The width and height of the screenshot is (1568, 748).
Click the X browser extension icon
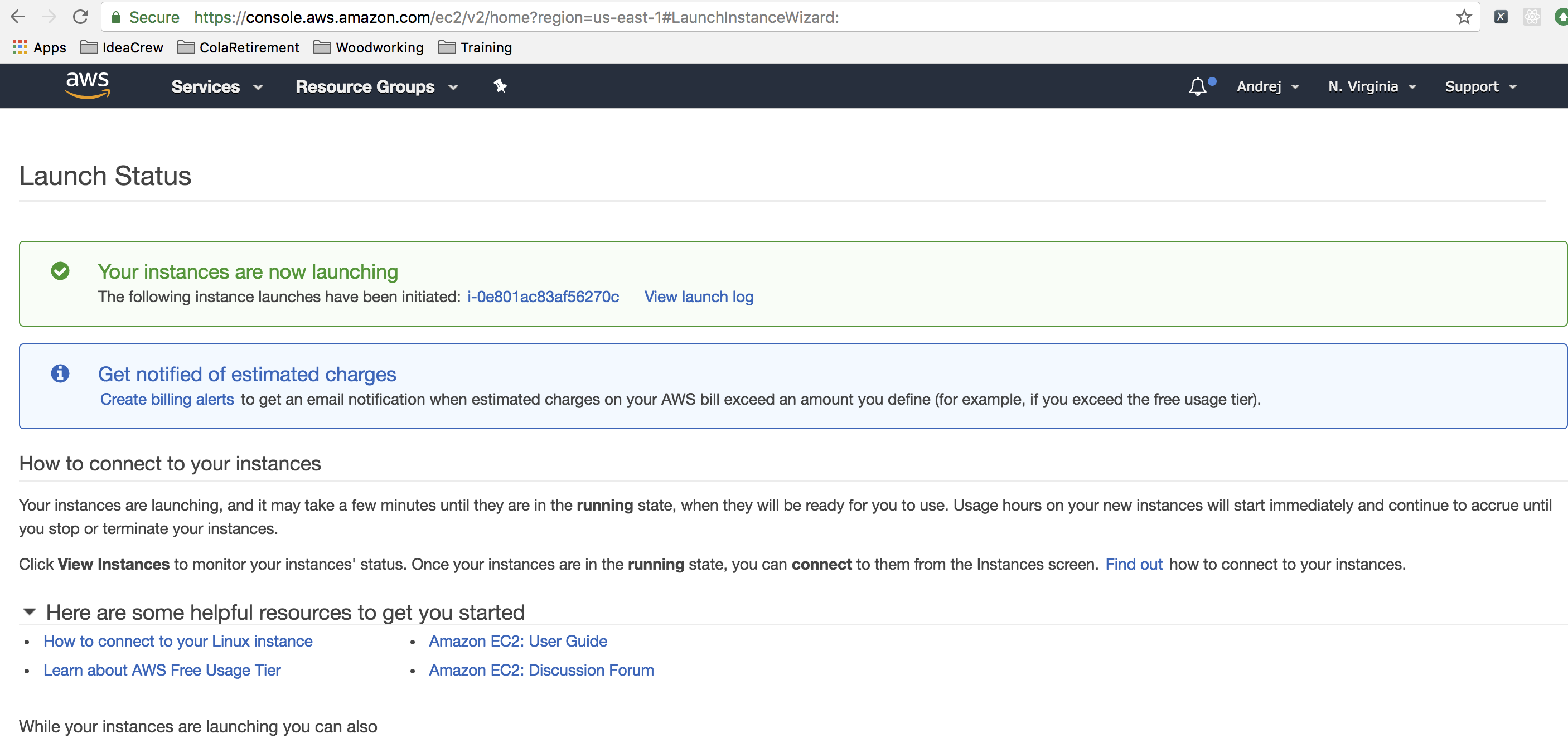point(1501,17)
